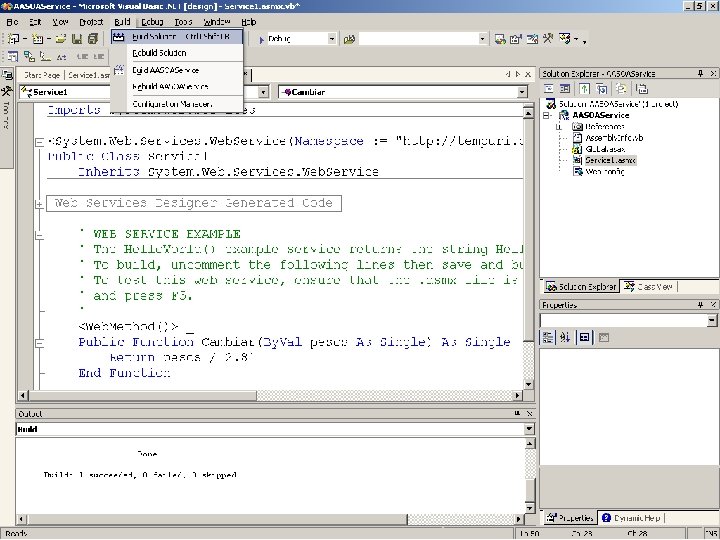Open the Service1 class name dropdown
This screenshot has width=720, height=540.
coord(263,92)
